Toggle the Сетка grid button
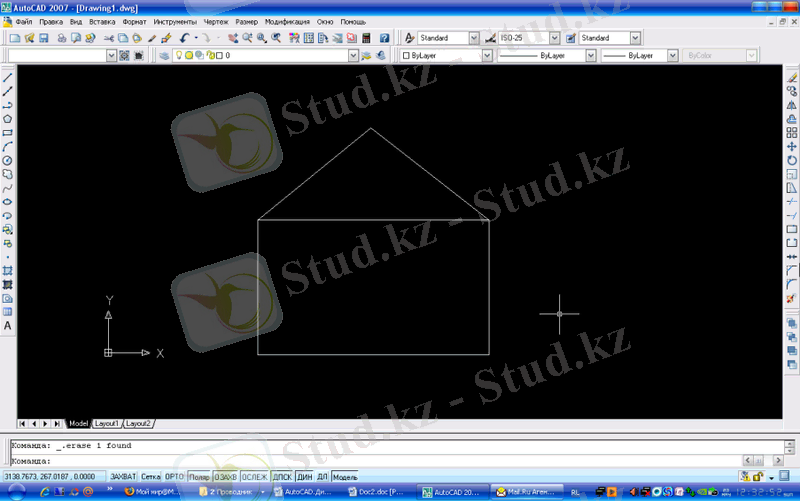The image size is (800, 501). pyautogui.click(x=150, y=477)
